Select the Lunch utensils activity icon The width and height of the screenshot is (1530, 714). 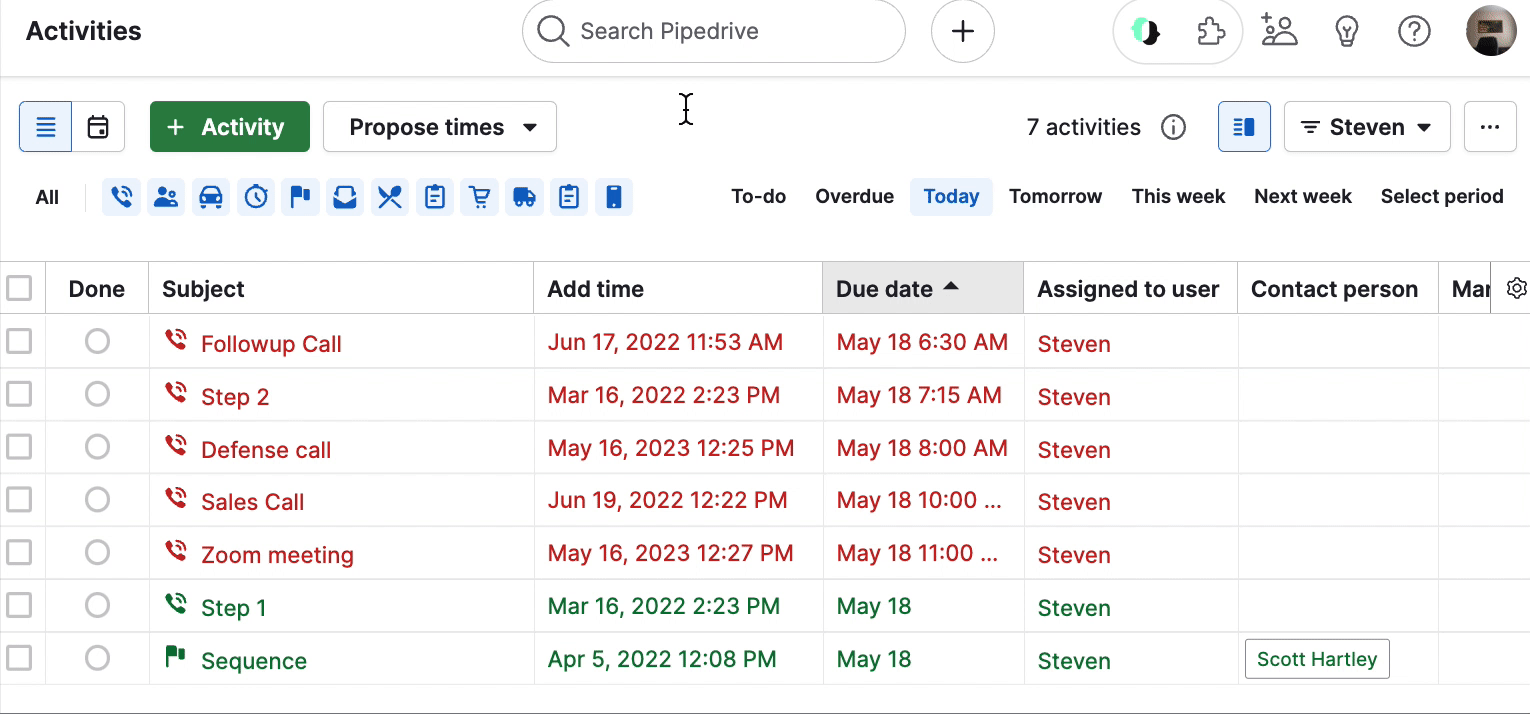[x=390, y=197]
